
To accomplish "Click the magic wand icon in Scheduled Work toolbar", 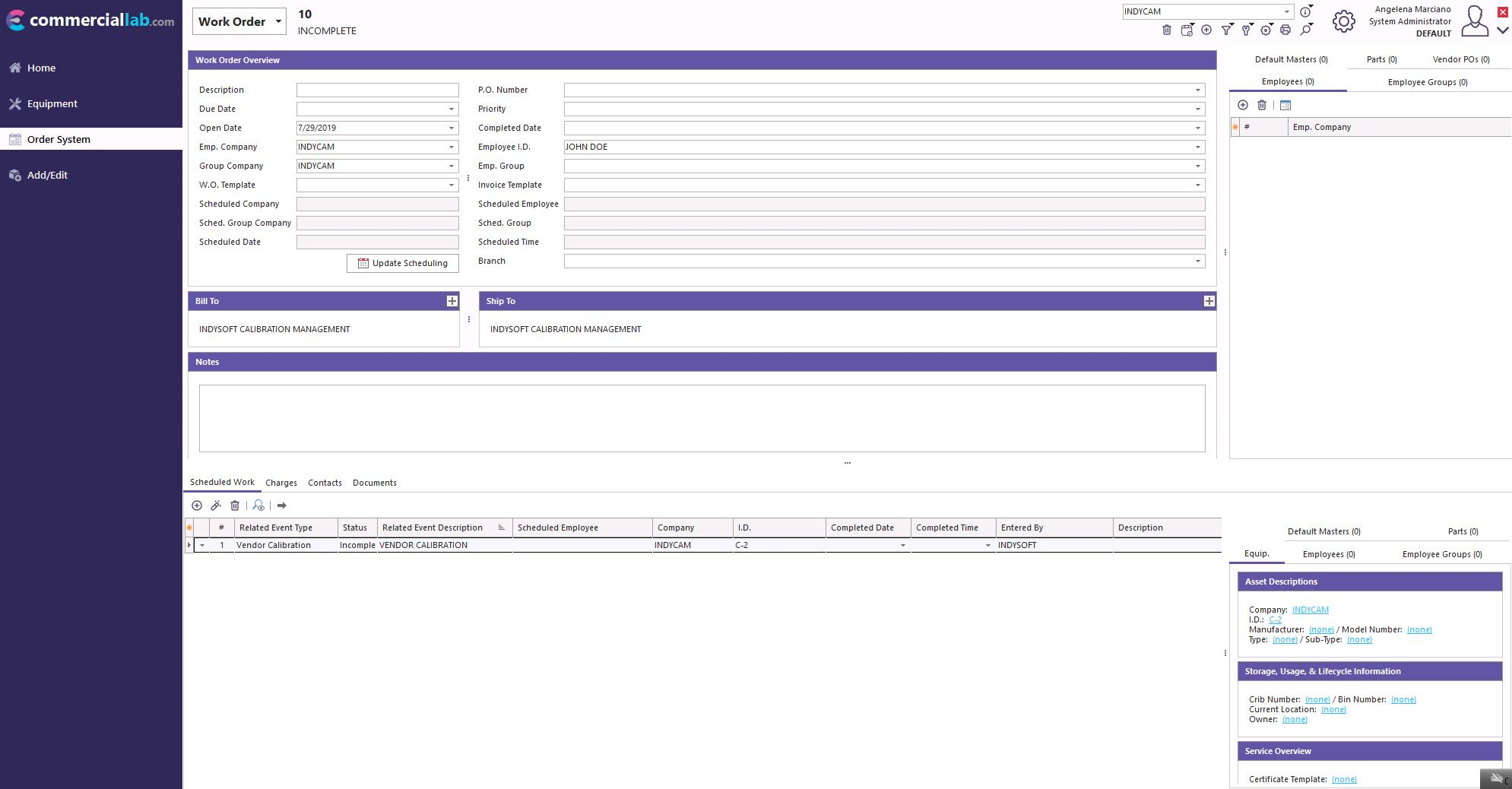I will tap(216, 505).
